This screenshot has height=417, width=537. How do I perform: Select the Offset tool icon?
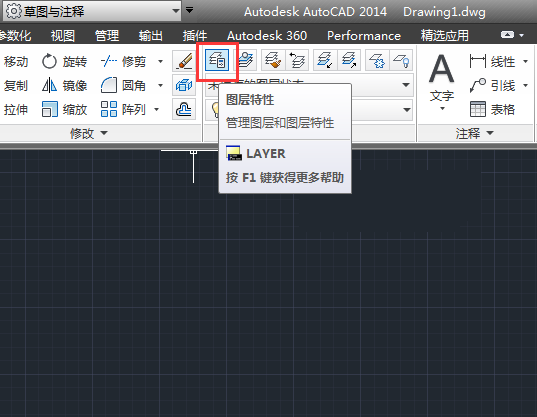pyautogui.click(x=184, y=109)
